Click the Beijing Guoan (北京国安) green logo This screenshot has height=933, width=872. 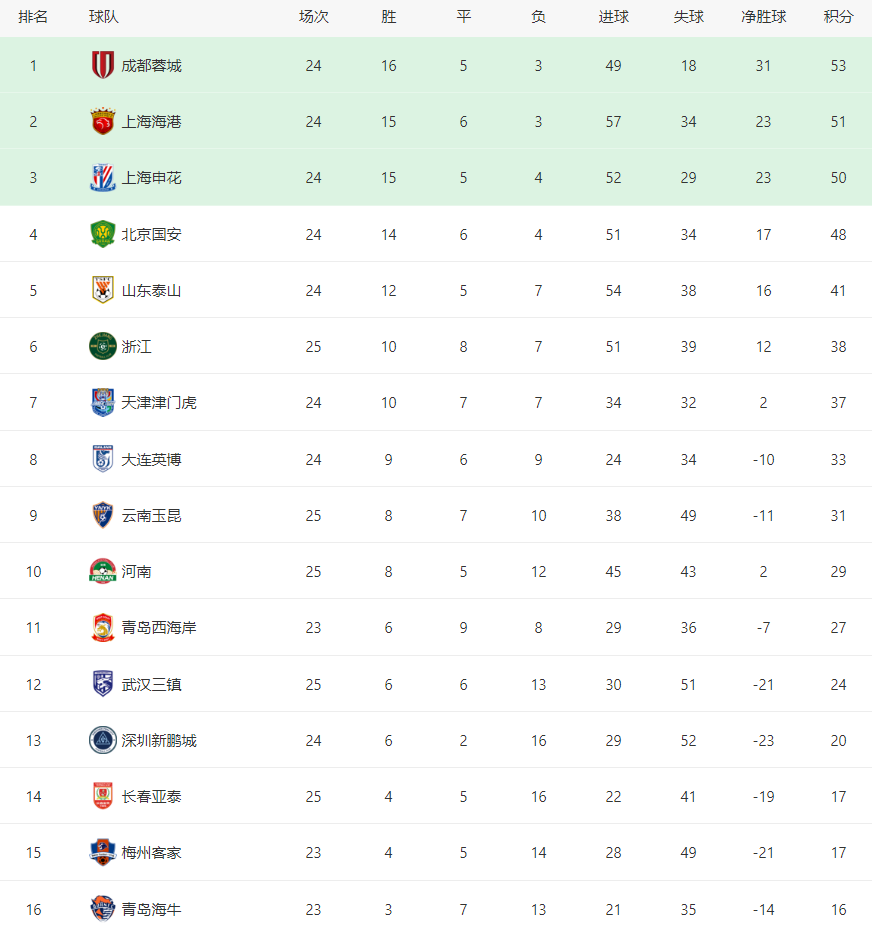click(x=103, y=235)
